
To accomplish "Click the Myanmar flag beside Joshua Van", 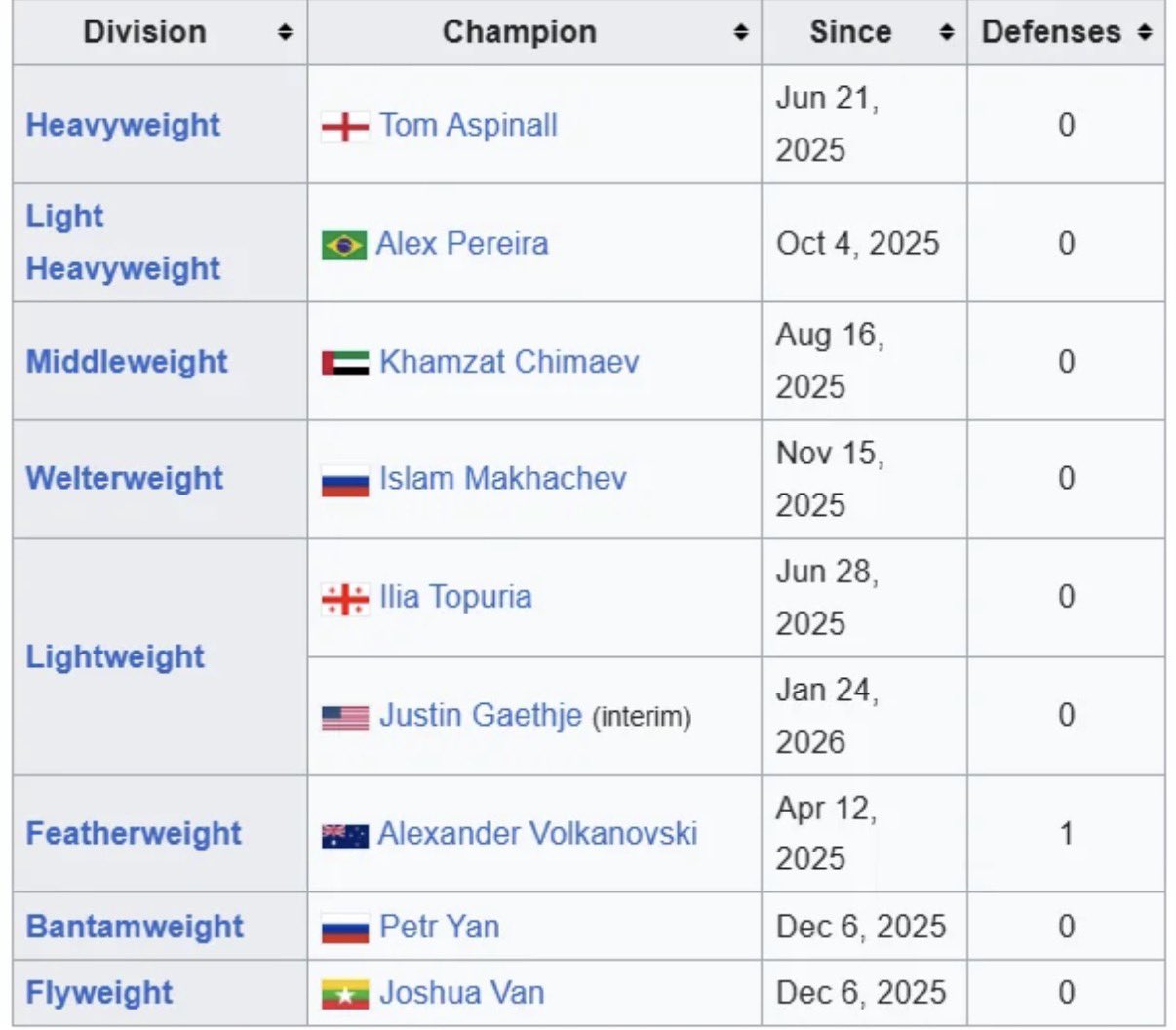I will tap(345, 994).
